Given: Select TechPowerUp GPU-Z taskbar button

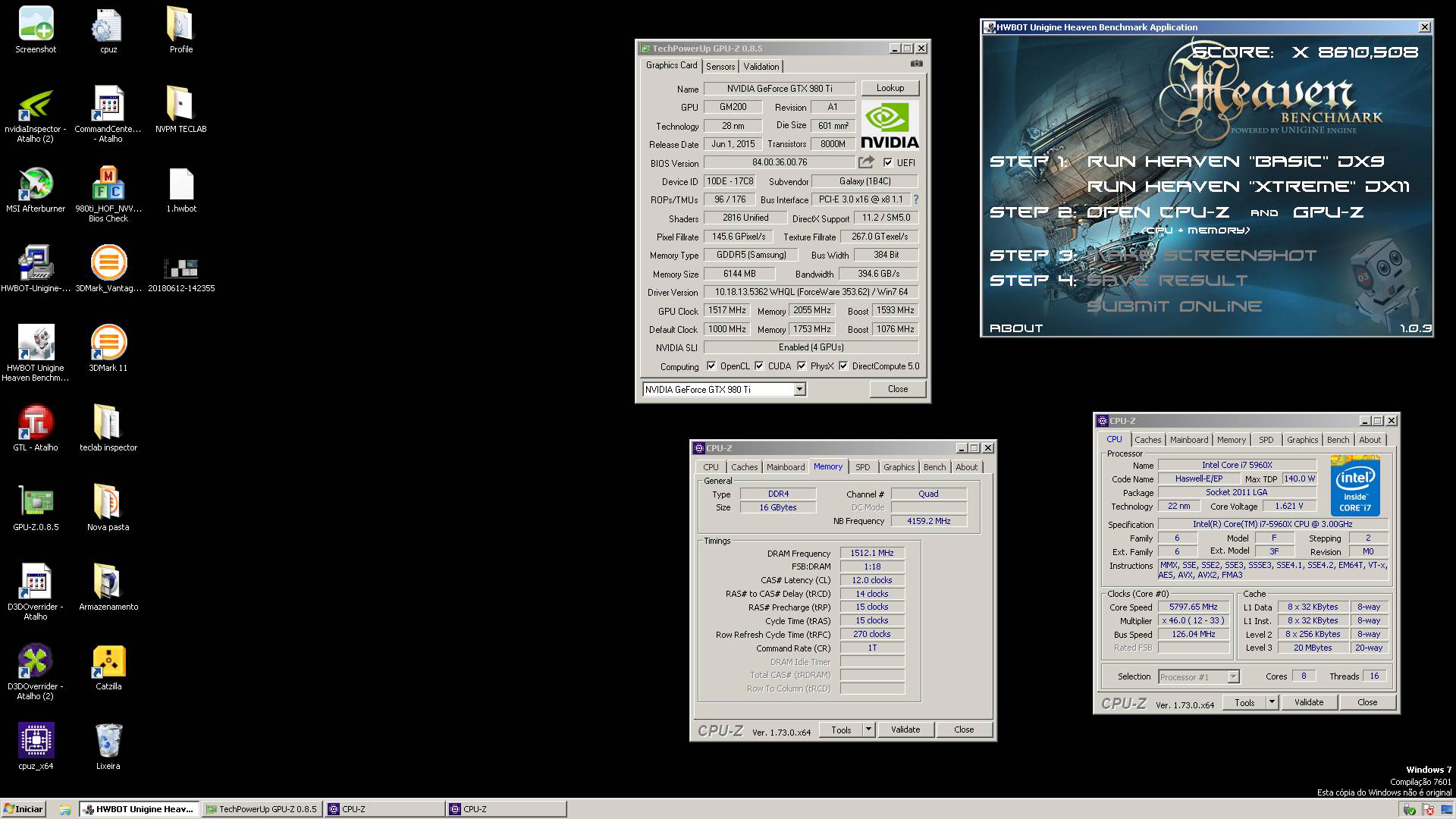Looking at the screenshot, I should (x=262, y=809).
